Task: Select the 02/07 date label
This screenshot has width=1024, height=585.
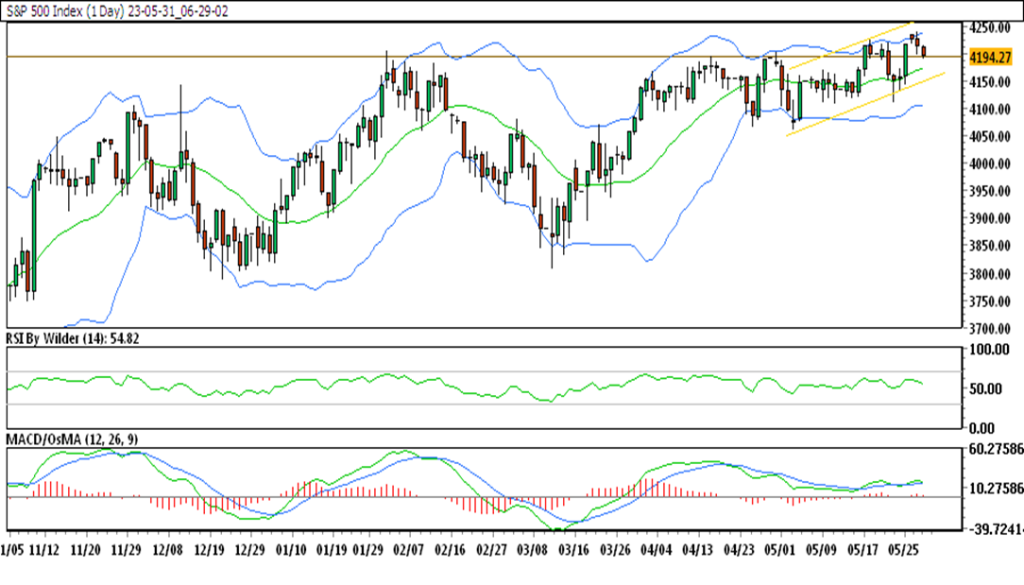Action: tap(409, 550)
